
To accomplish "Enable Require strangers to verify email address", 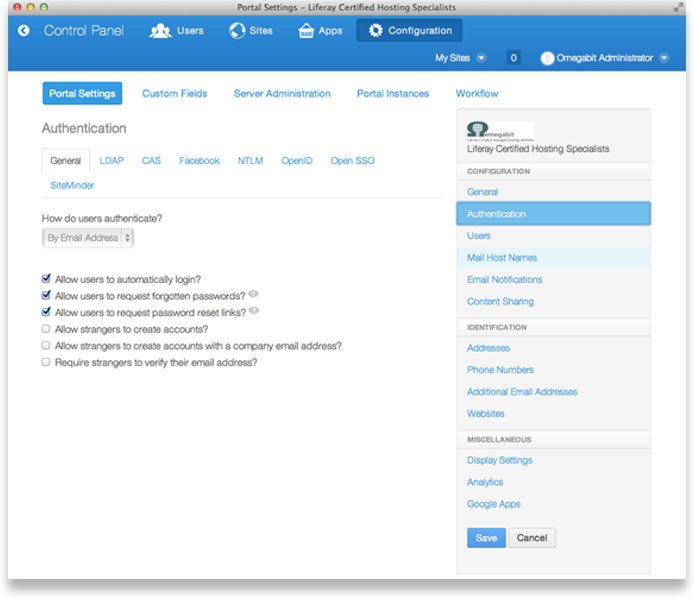I will point(46,362).
